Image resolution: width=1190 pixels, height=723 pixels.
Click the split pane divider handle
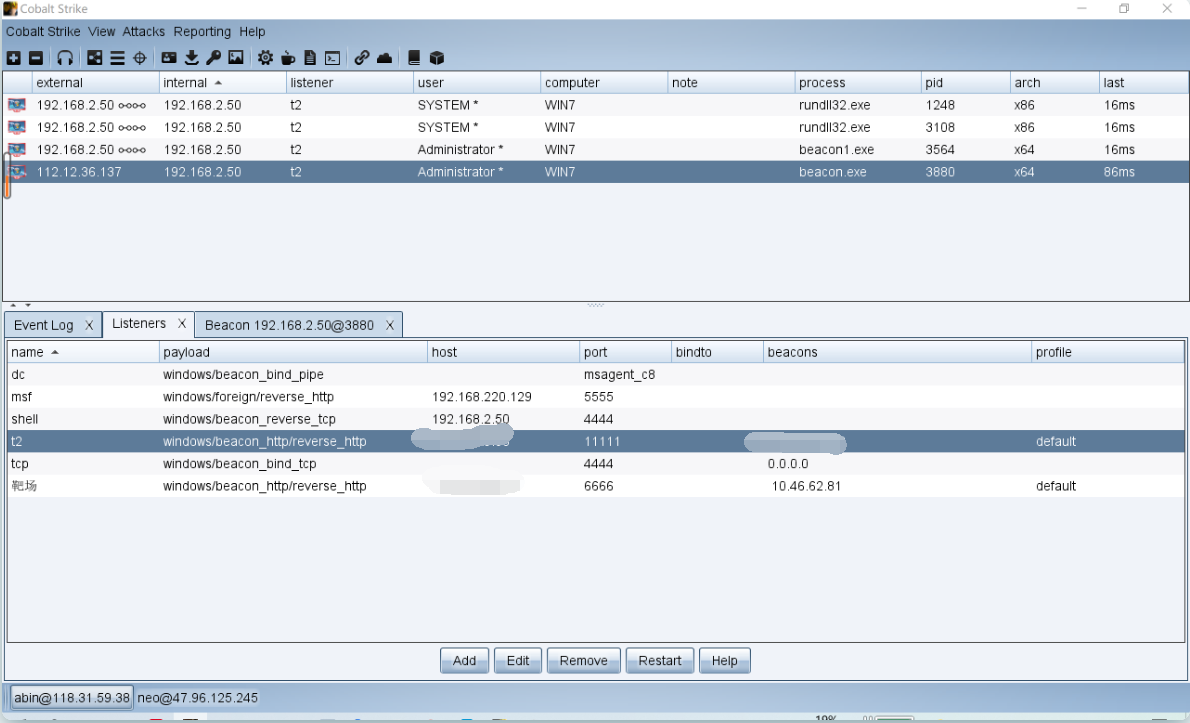[596, 305]
